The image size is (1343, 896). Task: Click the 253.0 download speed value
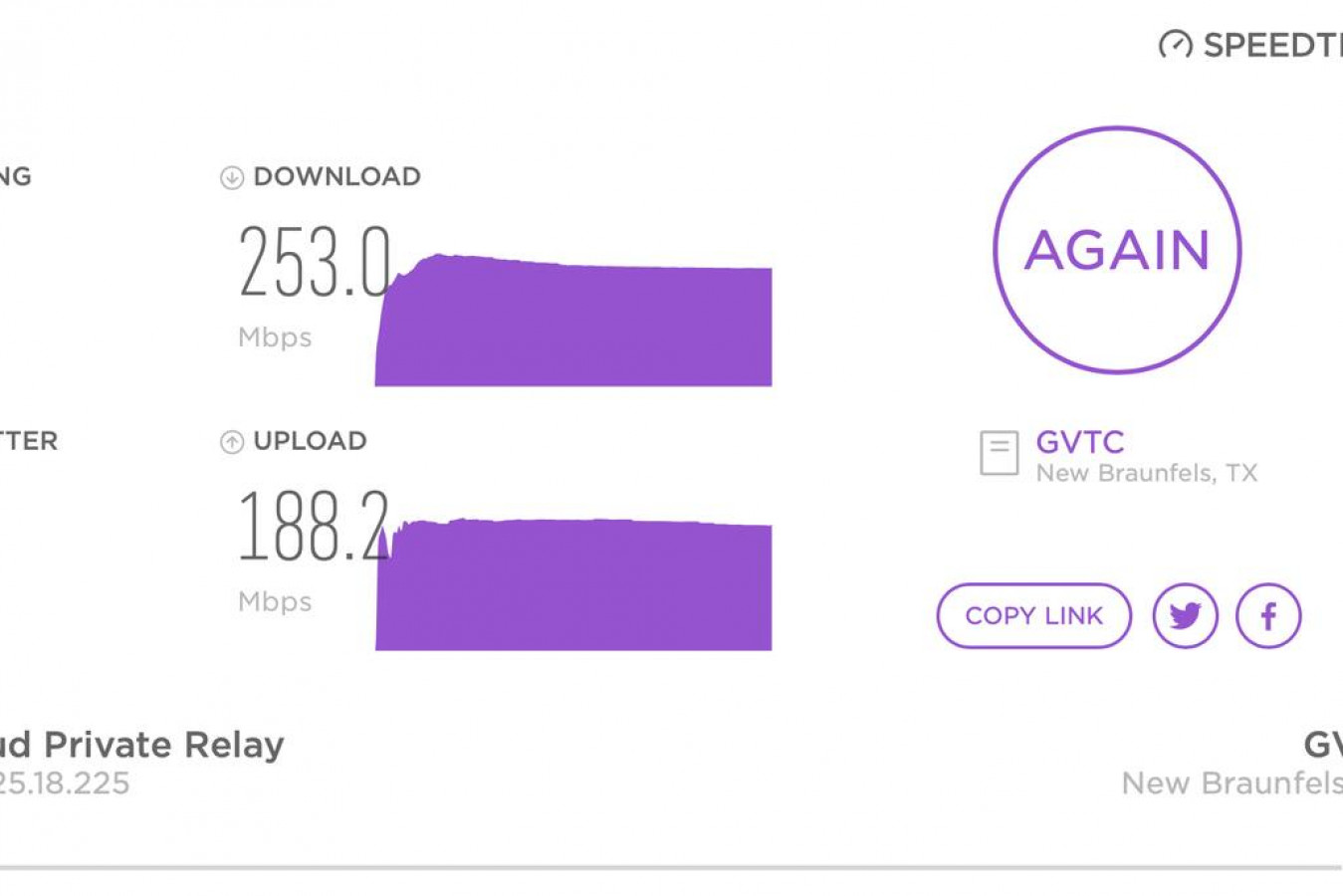[315, 262]
